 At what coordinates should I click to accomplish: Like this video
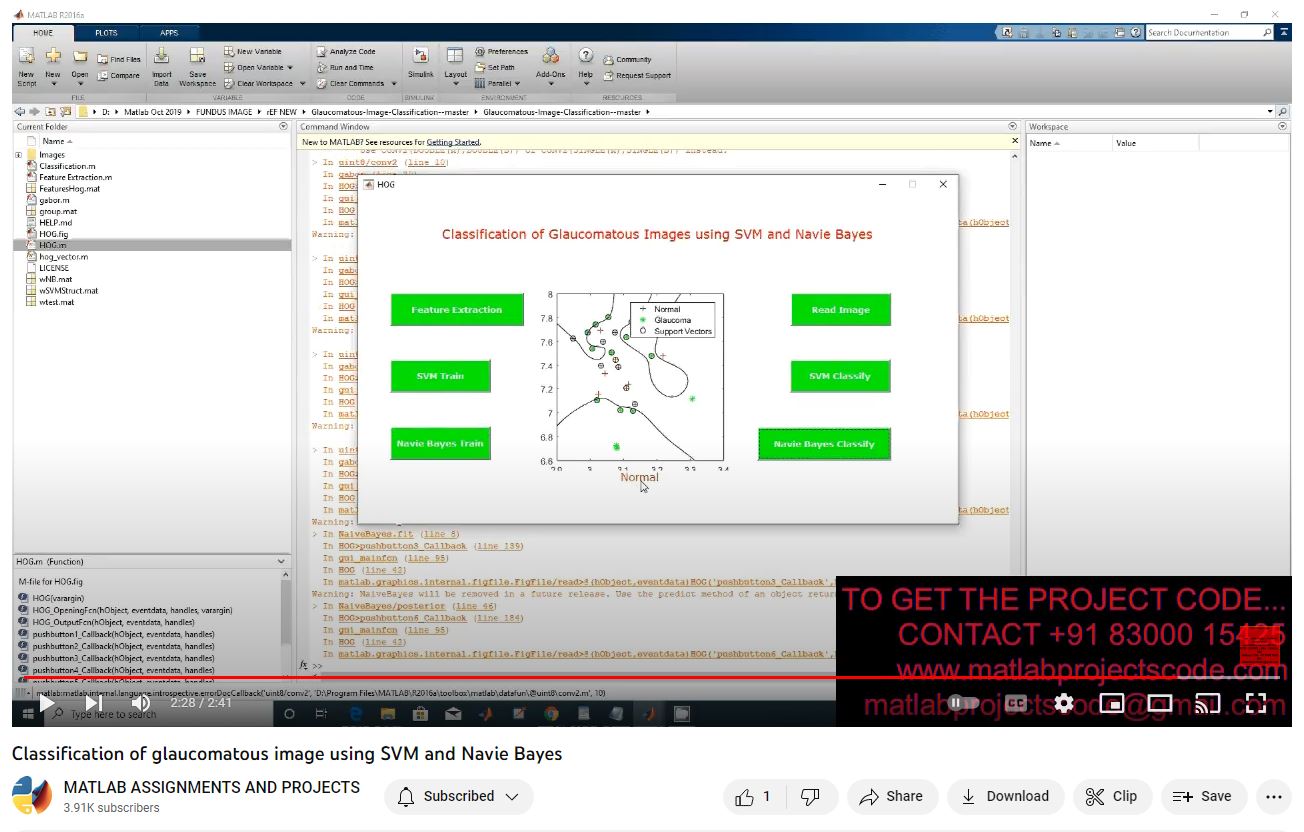tap(753, 796)
